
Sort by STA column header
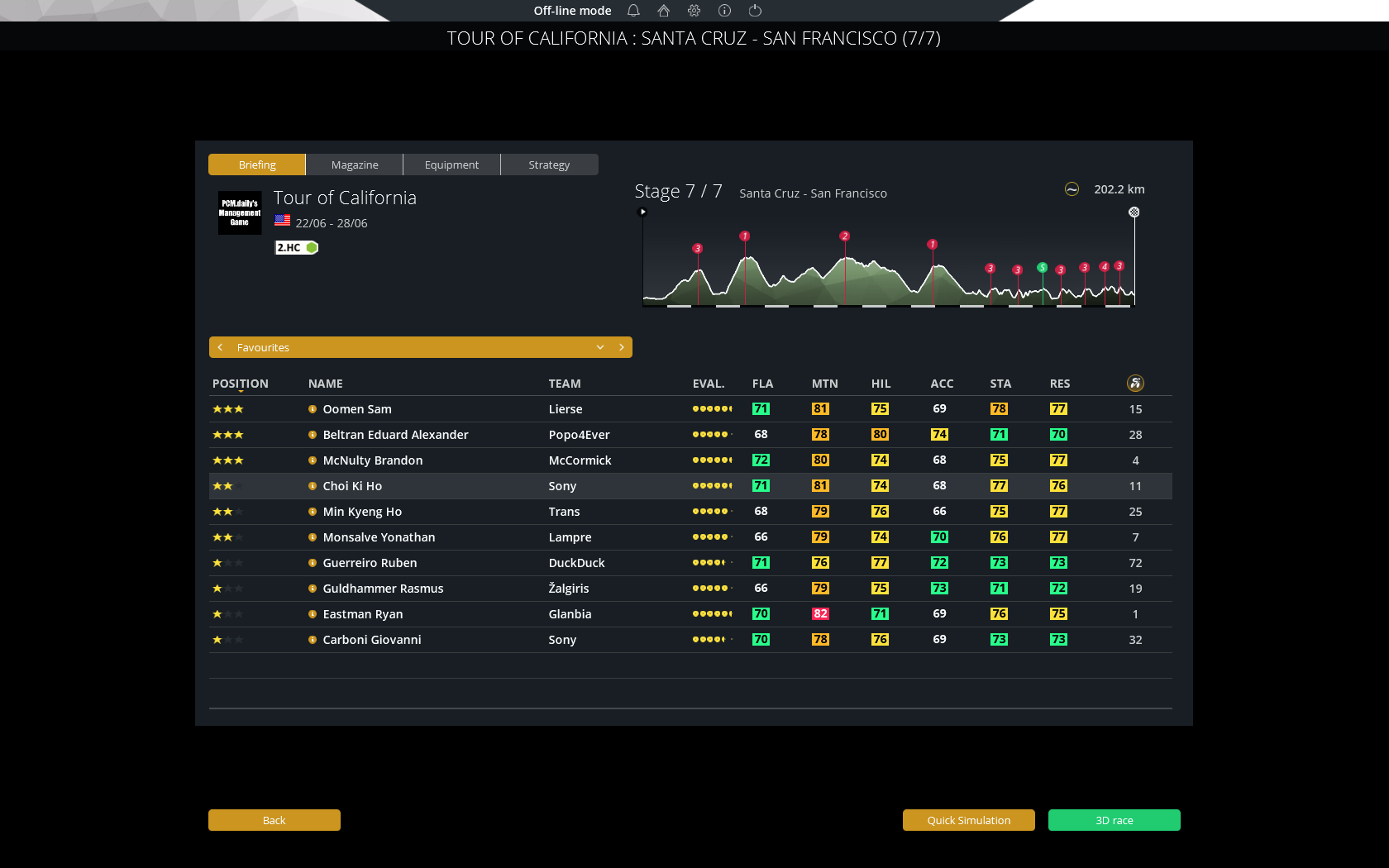pyautogui.click(x=1000, y=384)
